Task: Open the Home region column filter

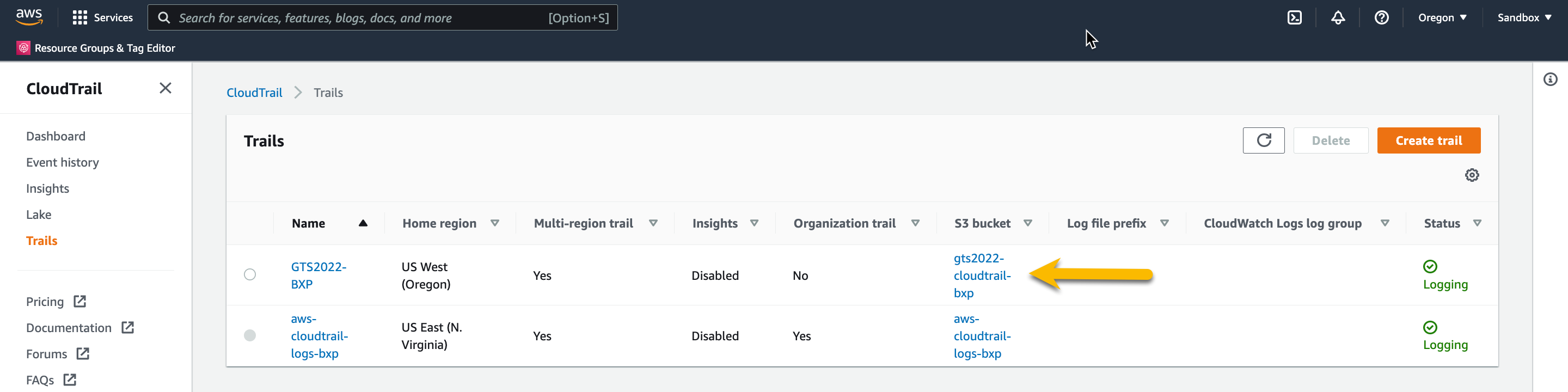Action: click(x=495, y=223)
